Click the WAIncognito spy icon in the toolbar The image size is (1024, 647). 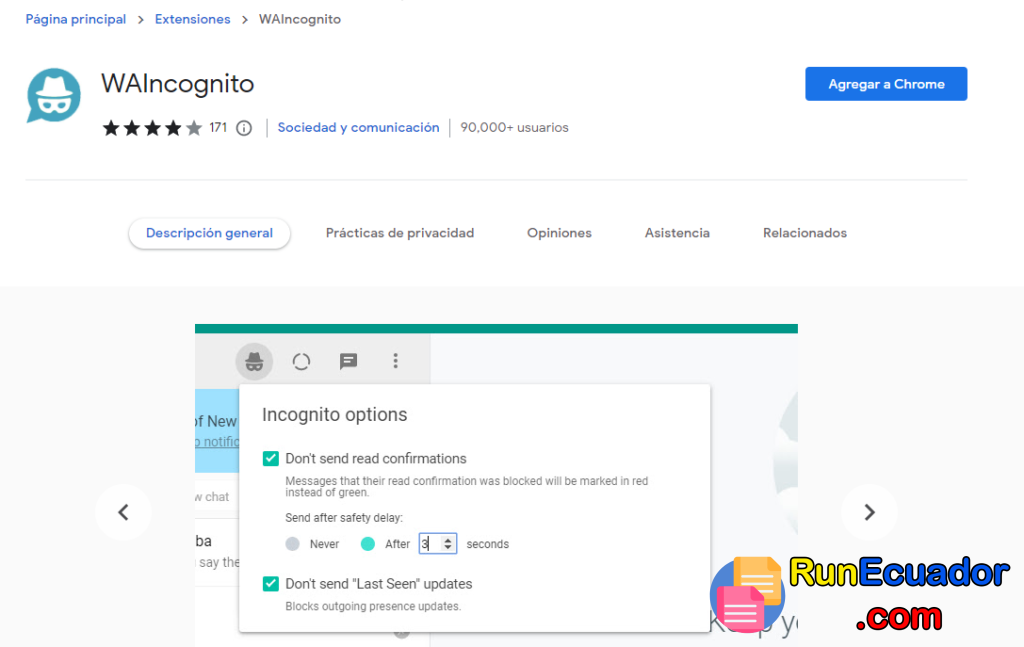point(254,361)
